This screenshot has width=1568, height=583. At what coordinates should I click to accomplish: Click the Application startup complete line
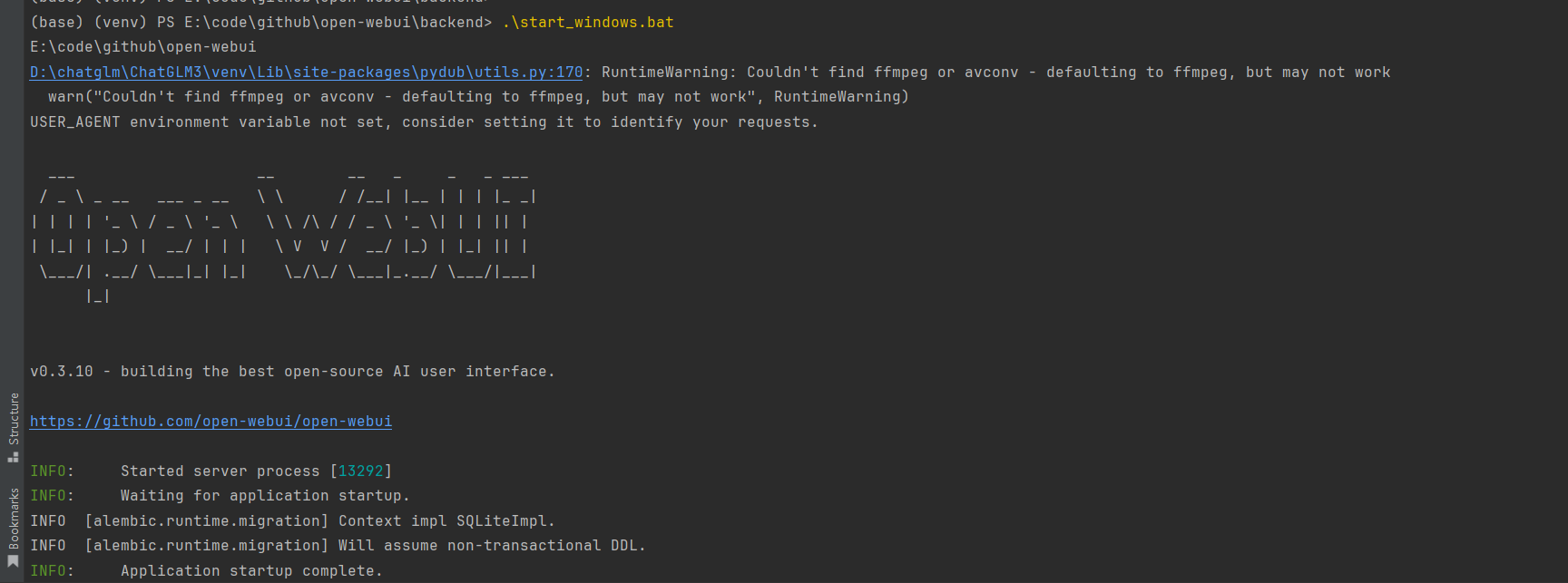pyautogui.click(x=251, y=571)
